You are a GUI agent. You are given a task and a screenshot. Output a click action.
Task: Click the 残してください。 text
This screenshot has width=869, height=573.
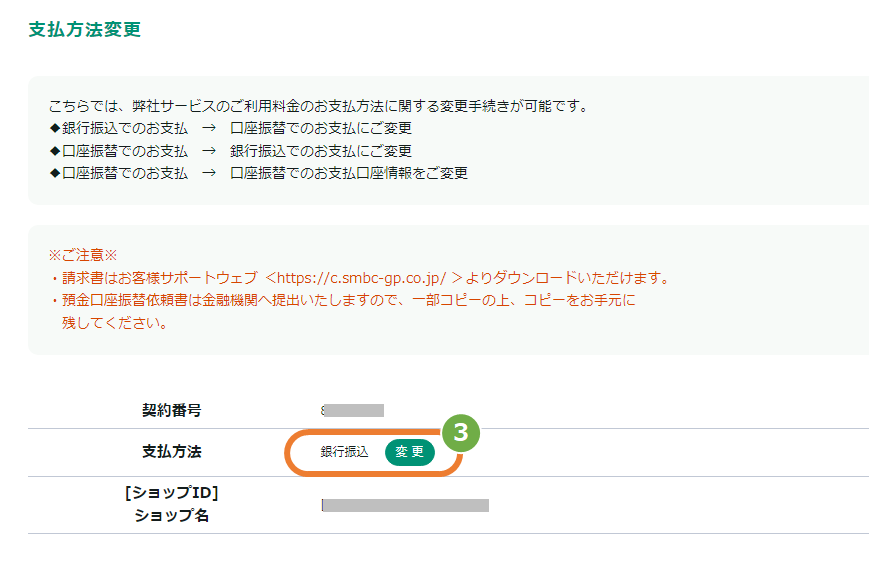click(x=115, y=323)
